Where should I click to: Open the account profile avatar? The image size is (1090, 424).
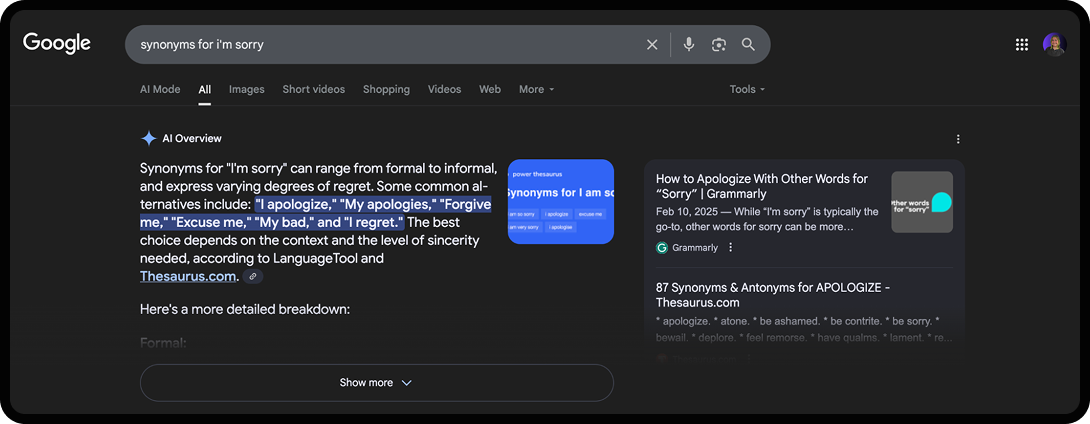coord(1055,44)
